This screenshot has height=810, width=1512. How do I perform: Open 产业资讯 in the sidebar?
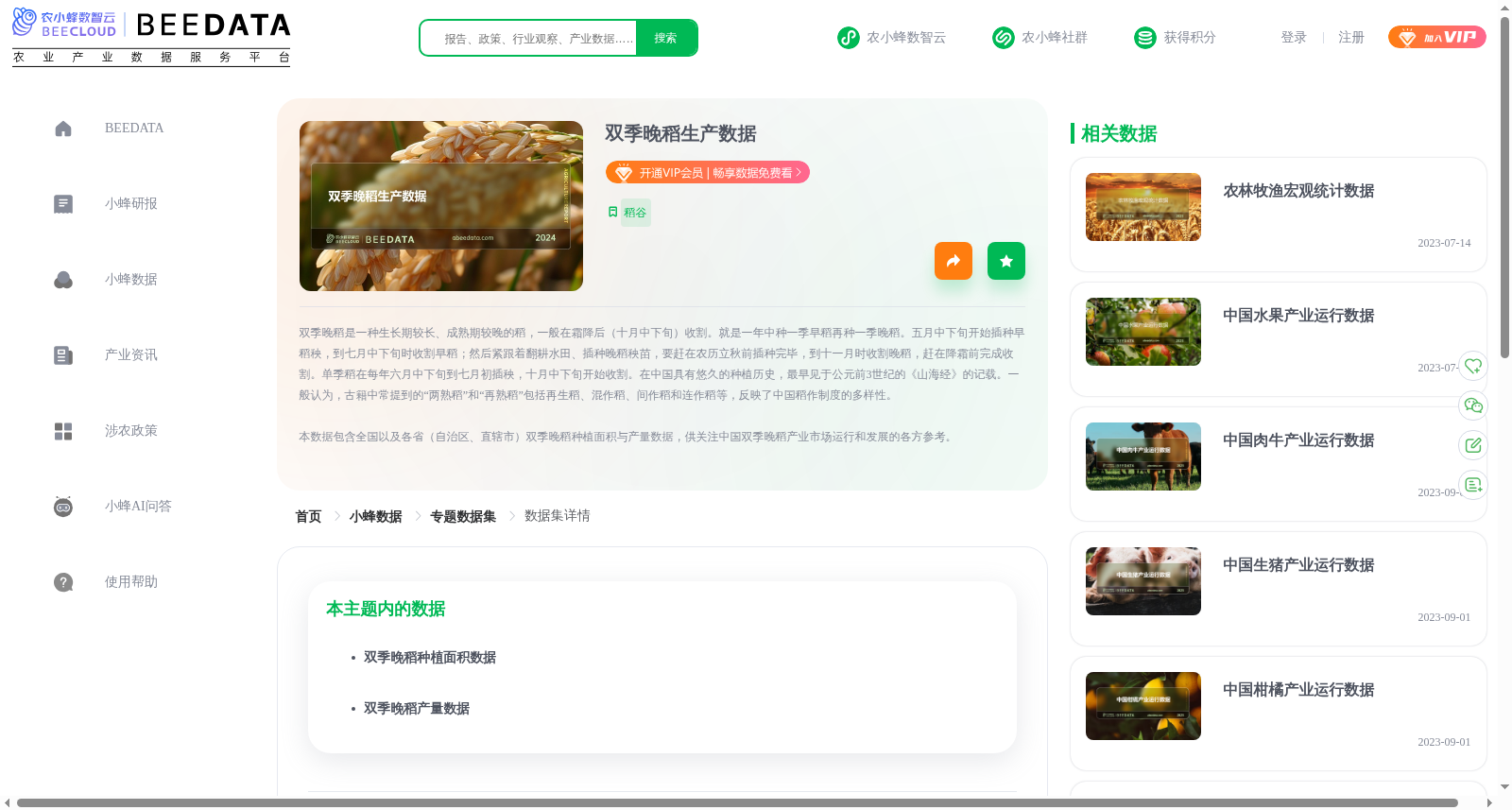pos(131,355)
